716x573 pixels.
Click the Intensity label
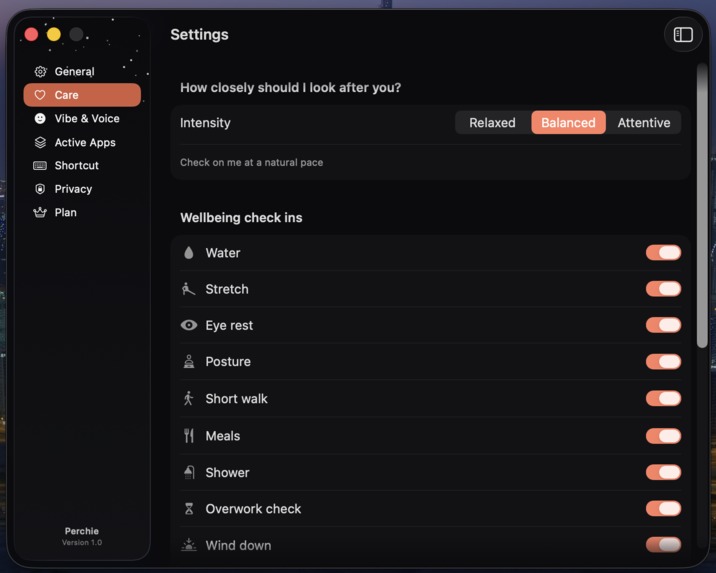coord(205,123)
